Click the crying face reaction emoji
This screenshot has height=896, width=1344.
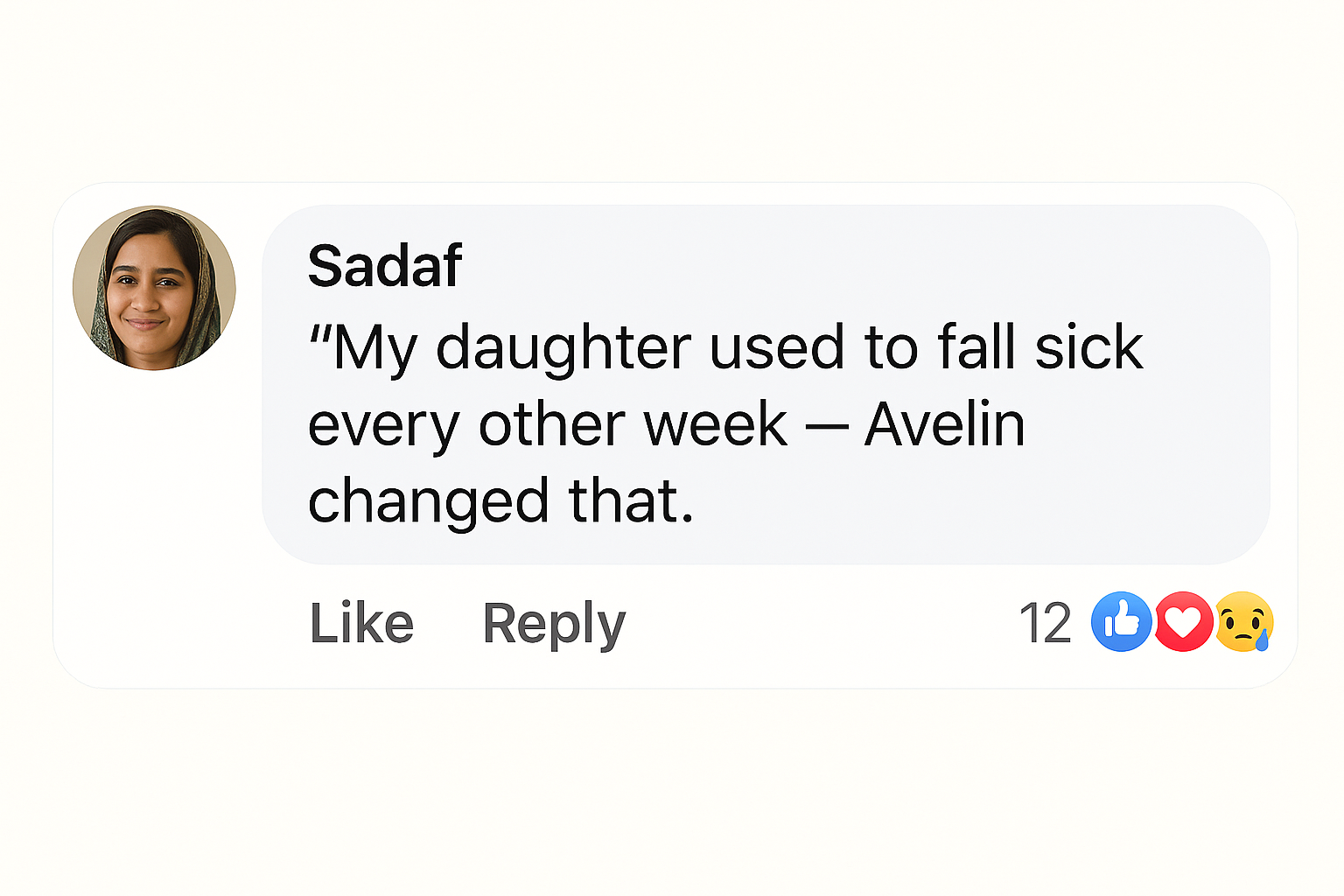click(x=1243, y=622)
